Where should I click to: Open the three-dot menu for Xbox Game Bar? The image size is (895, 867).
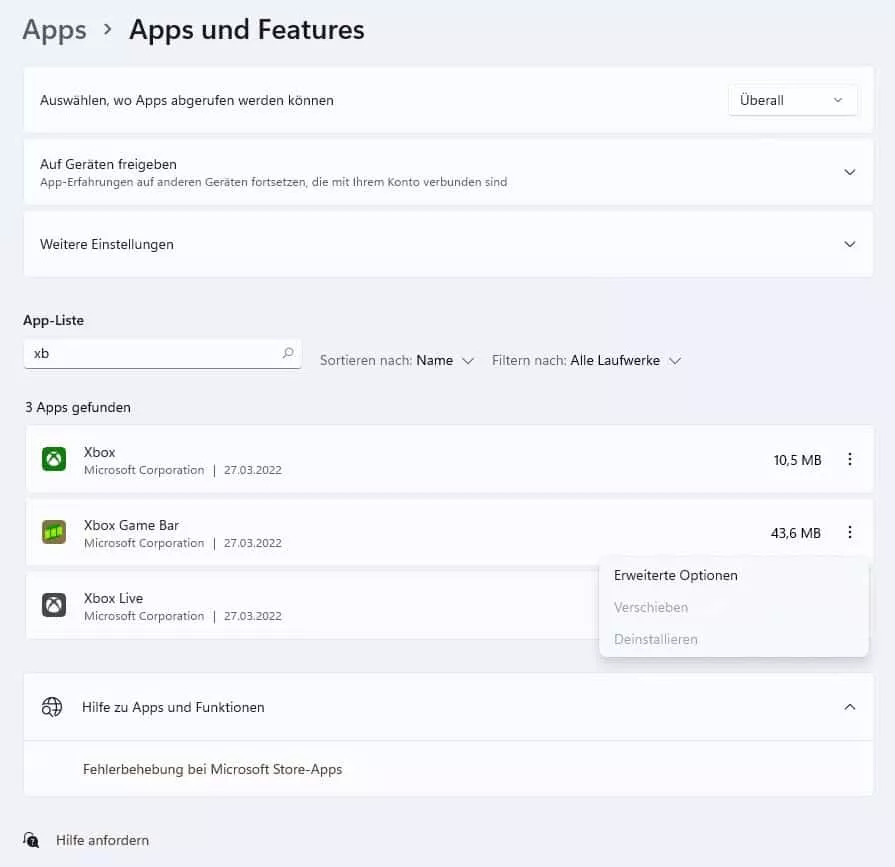[850, 533]
